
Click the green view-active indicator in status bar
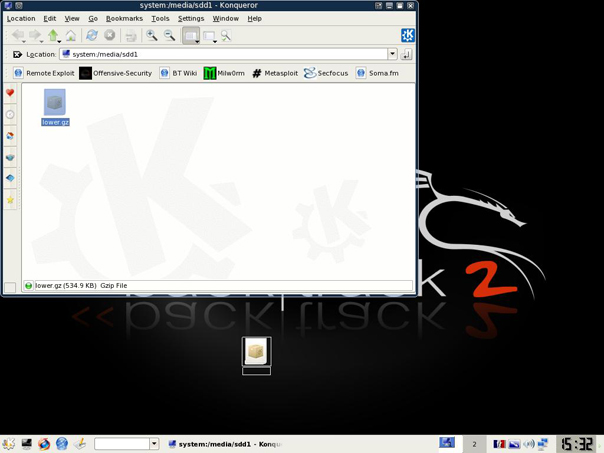point(28,286)
